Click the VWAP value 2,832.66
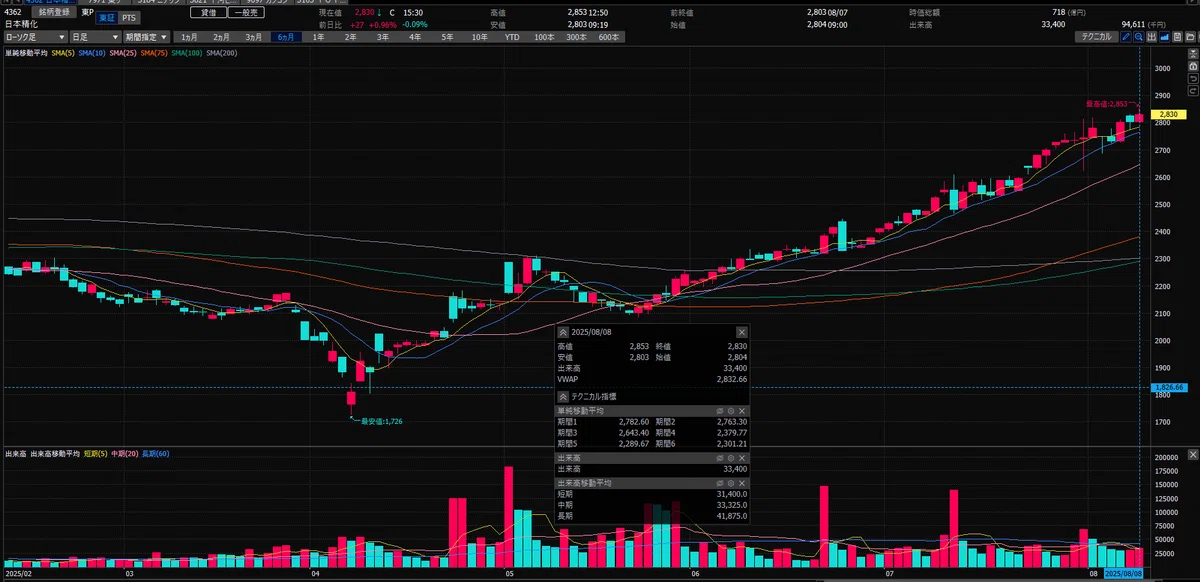Viewport: 1200px width, 582px height. (732, 379)
